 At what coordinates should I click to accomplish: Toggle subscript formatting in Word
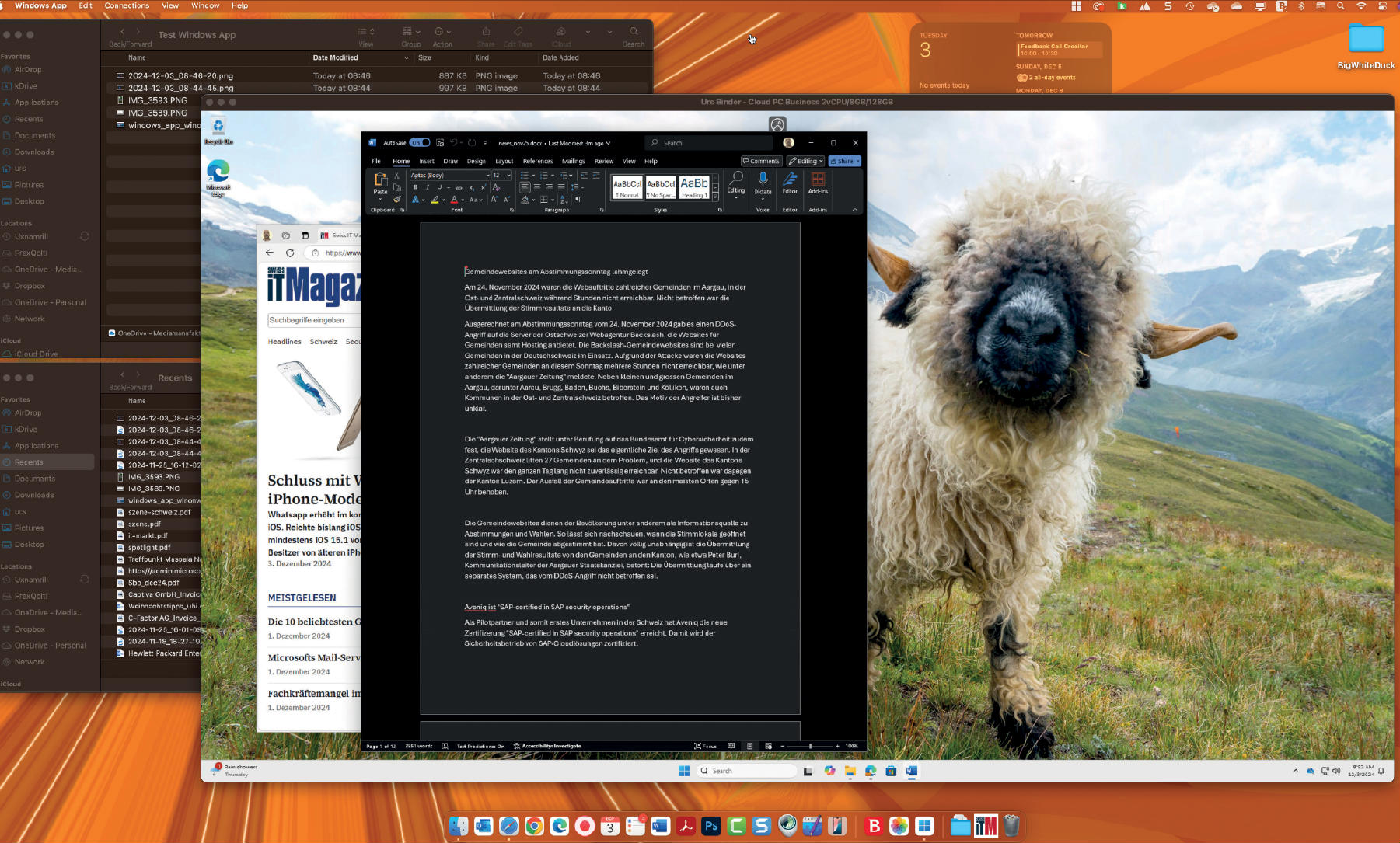471,187
